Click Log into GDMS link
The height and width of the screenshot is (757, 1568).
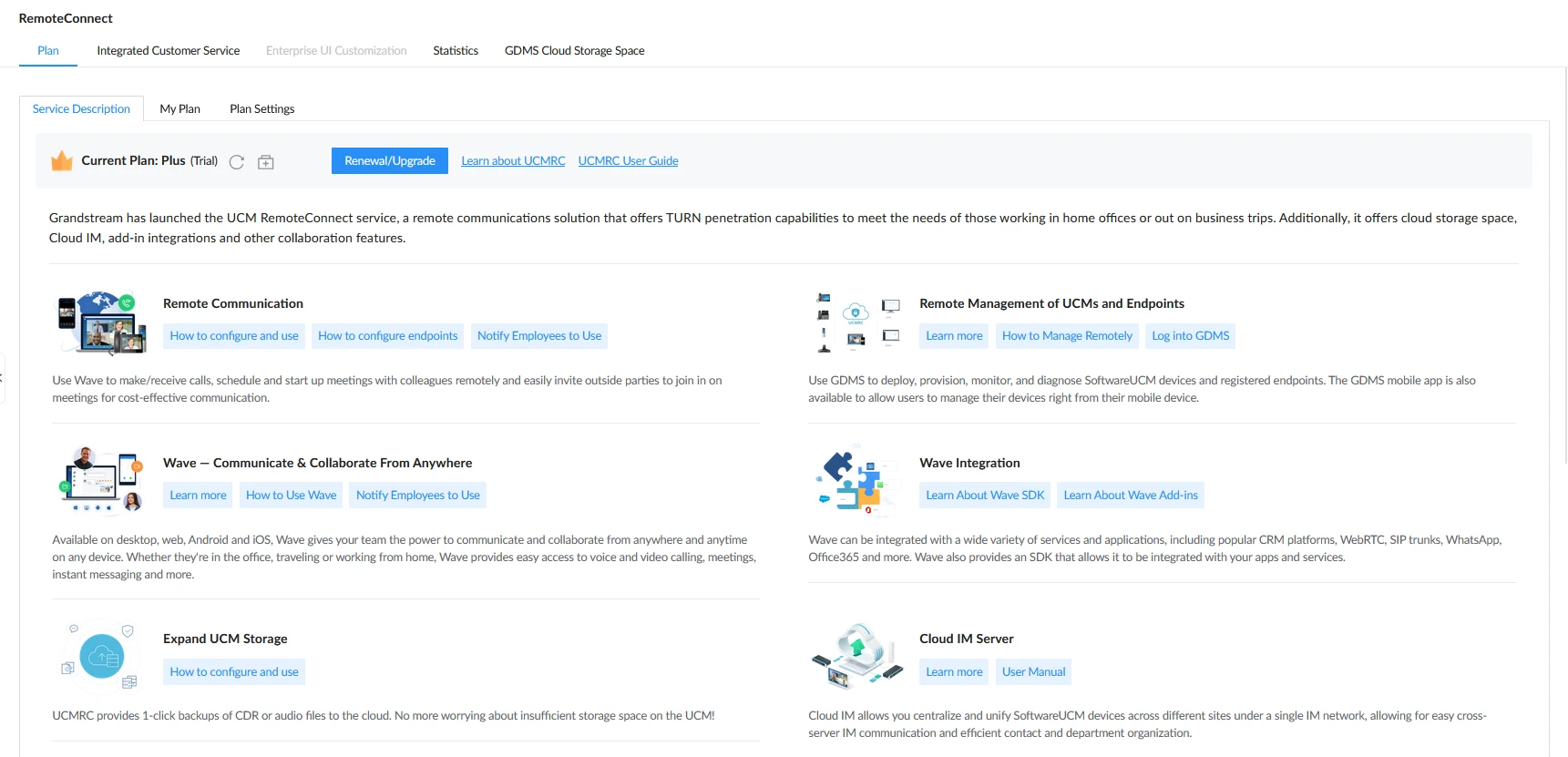[x=1191, y=336]
